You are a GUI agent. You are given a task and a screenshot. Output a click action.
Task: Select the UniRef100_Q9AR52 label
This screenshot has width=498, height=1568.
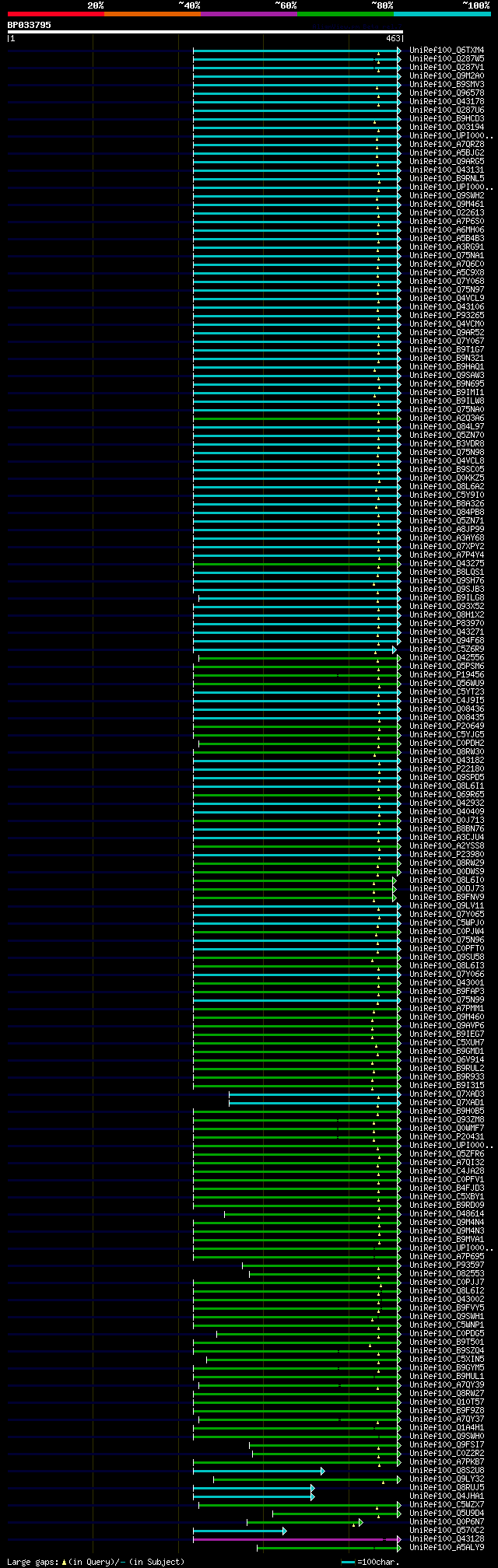tap(447, 332)
